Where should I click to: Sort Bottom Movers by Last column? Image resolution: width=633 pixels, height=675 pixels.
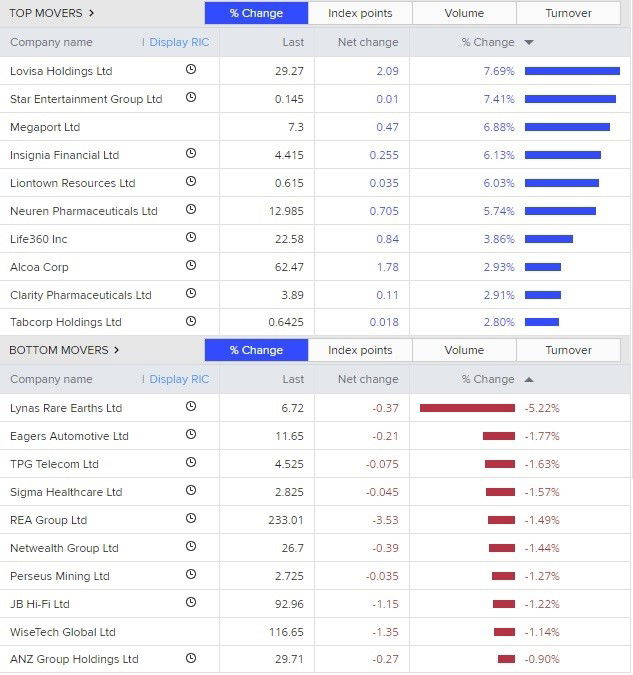(x=293, y=379)
